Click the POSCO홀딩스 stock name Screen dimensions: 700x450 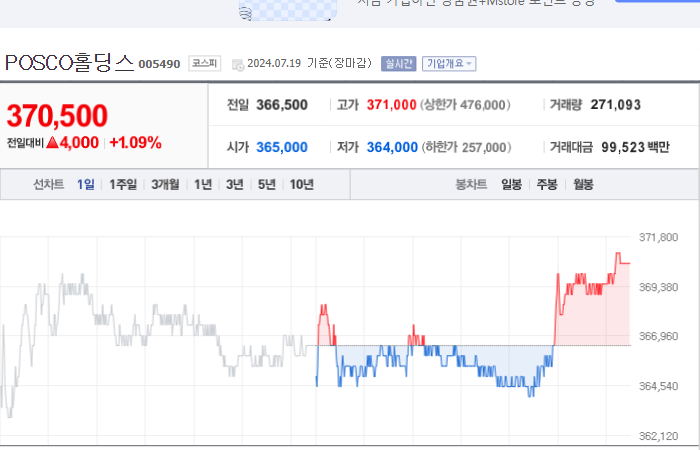pos(70,63)
